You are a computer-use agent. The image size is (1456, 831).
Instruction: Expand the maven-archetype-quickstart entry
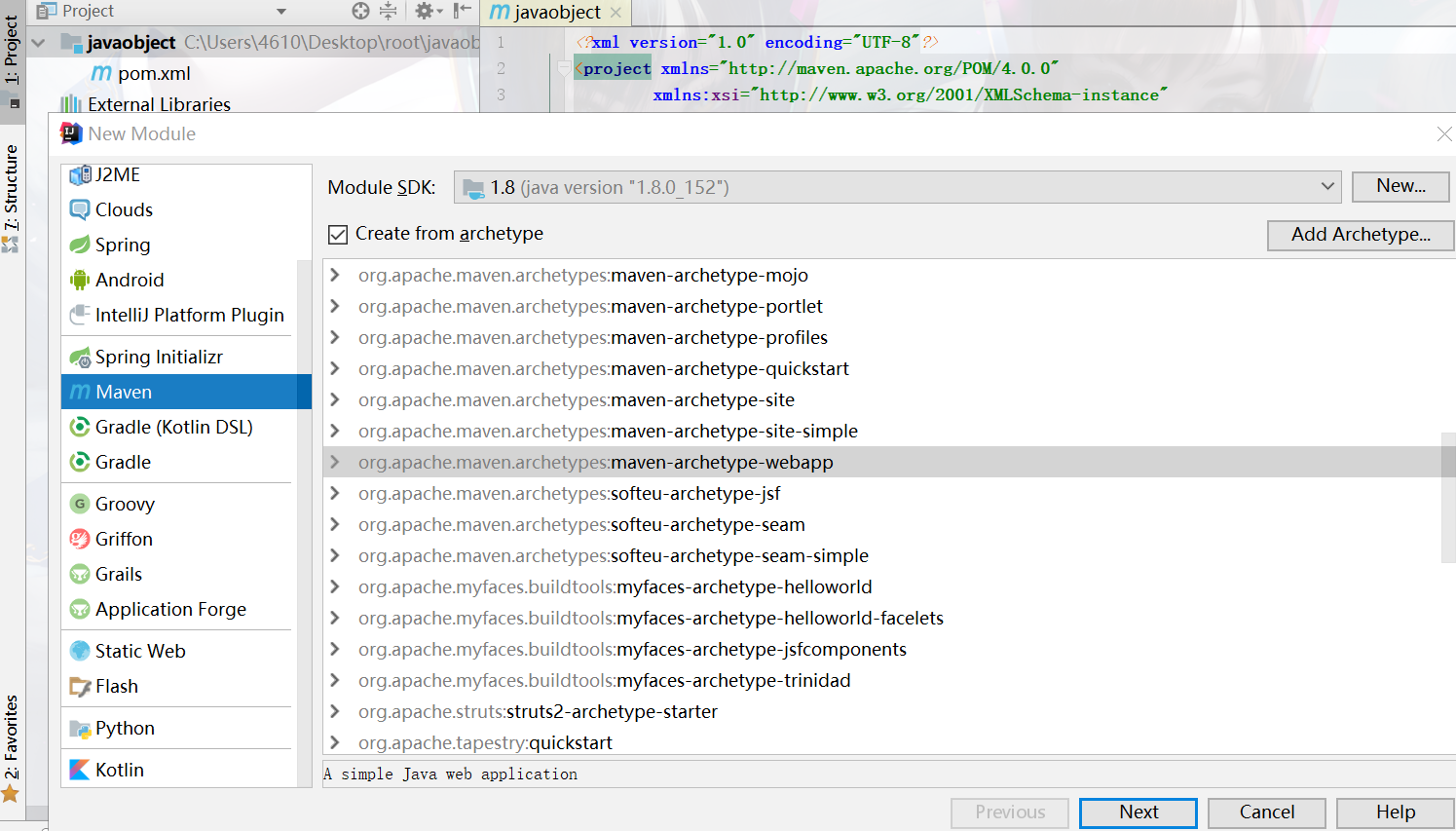335,368
